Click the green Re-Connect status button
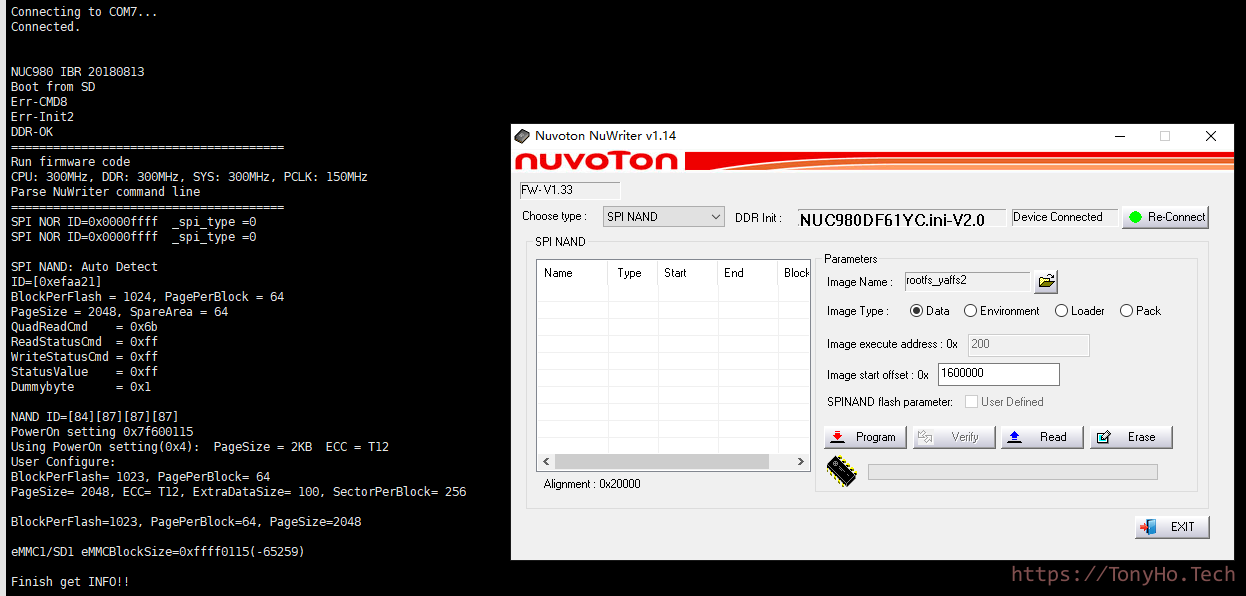 coord(1165,217)
